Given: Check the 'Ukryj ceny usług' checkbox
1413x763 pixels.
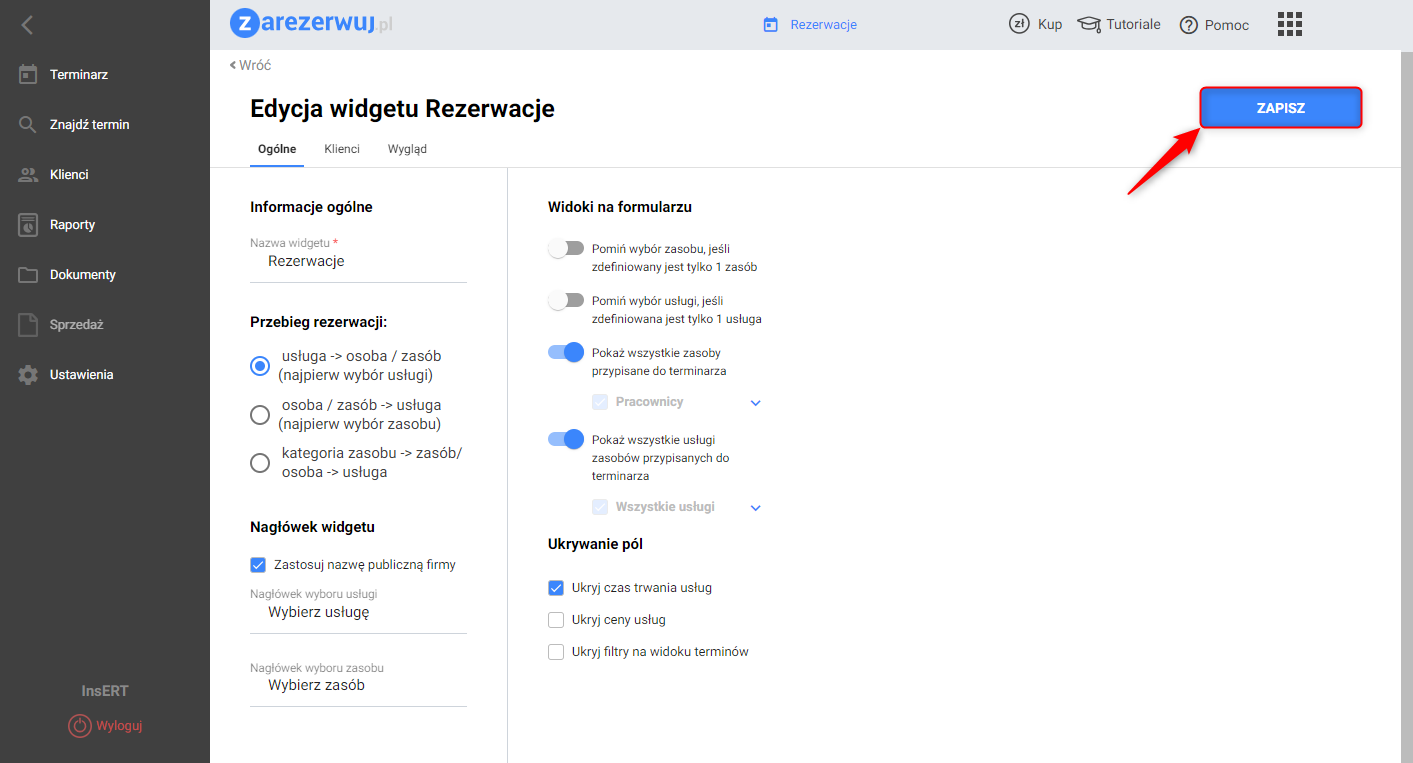Looking at the screenshot, I should pyautogui.click(x=556, y=620).
